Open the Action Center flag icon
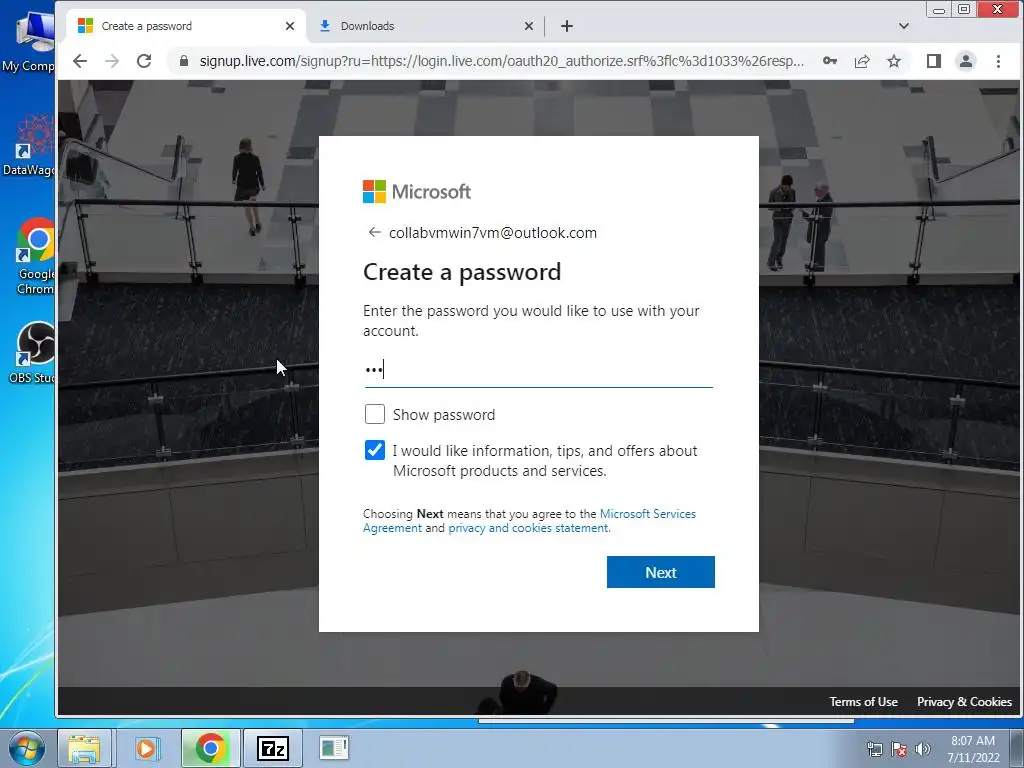The image size is (1024, 768). pyautogui.click(x=899, y=749)
